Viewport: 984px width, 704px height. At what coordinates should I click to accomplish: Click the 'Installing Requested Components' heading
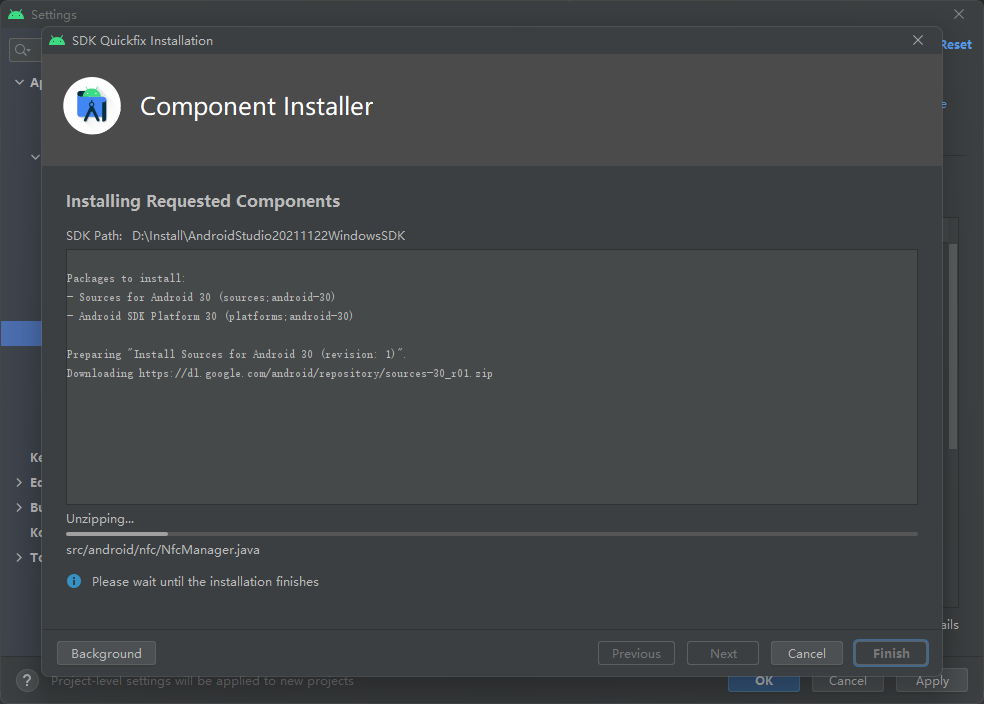203,201
